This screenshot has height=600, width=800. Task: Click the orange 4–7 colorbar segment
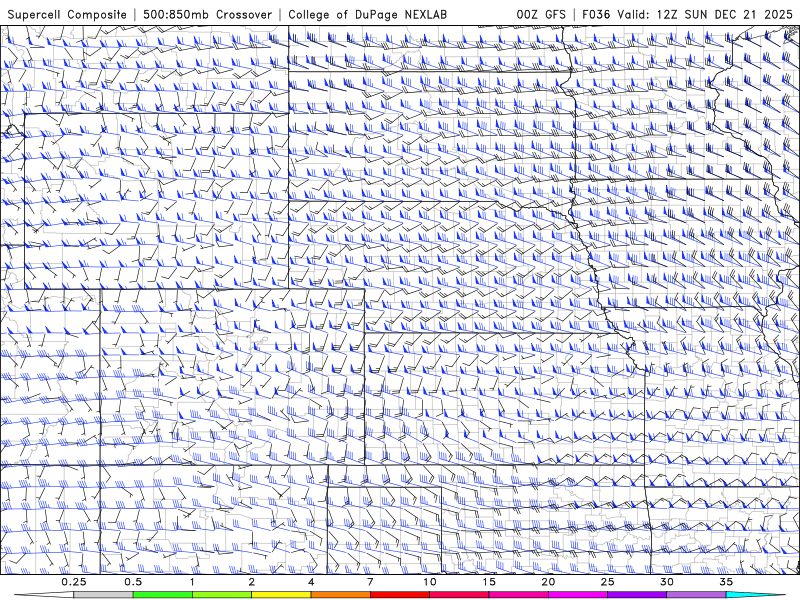pos(340,595)
